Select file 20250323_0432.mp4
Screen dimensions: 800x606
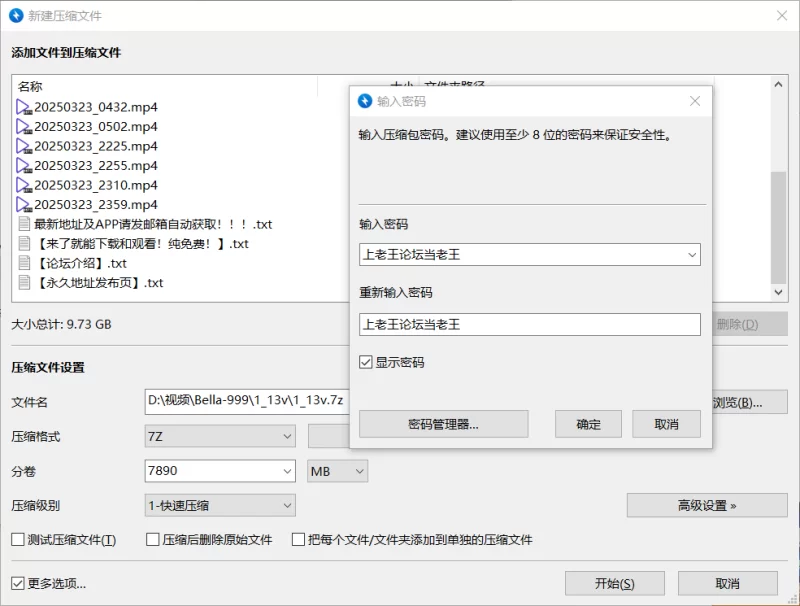point(95,107)
